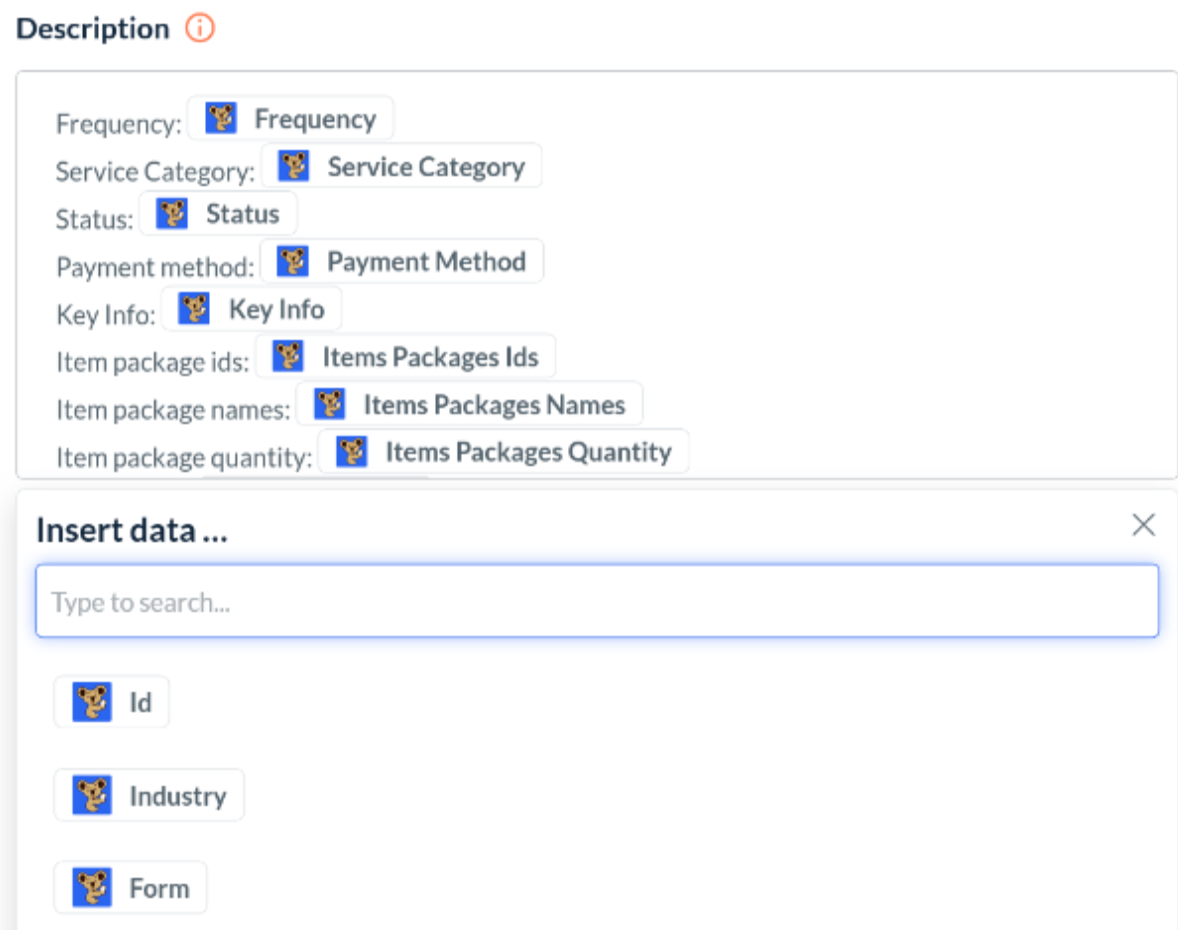The image size is (1178, 930).
Task: Click the Description info icon
Action: pos(200,29)
